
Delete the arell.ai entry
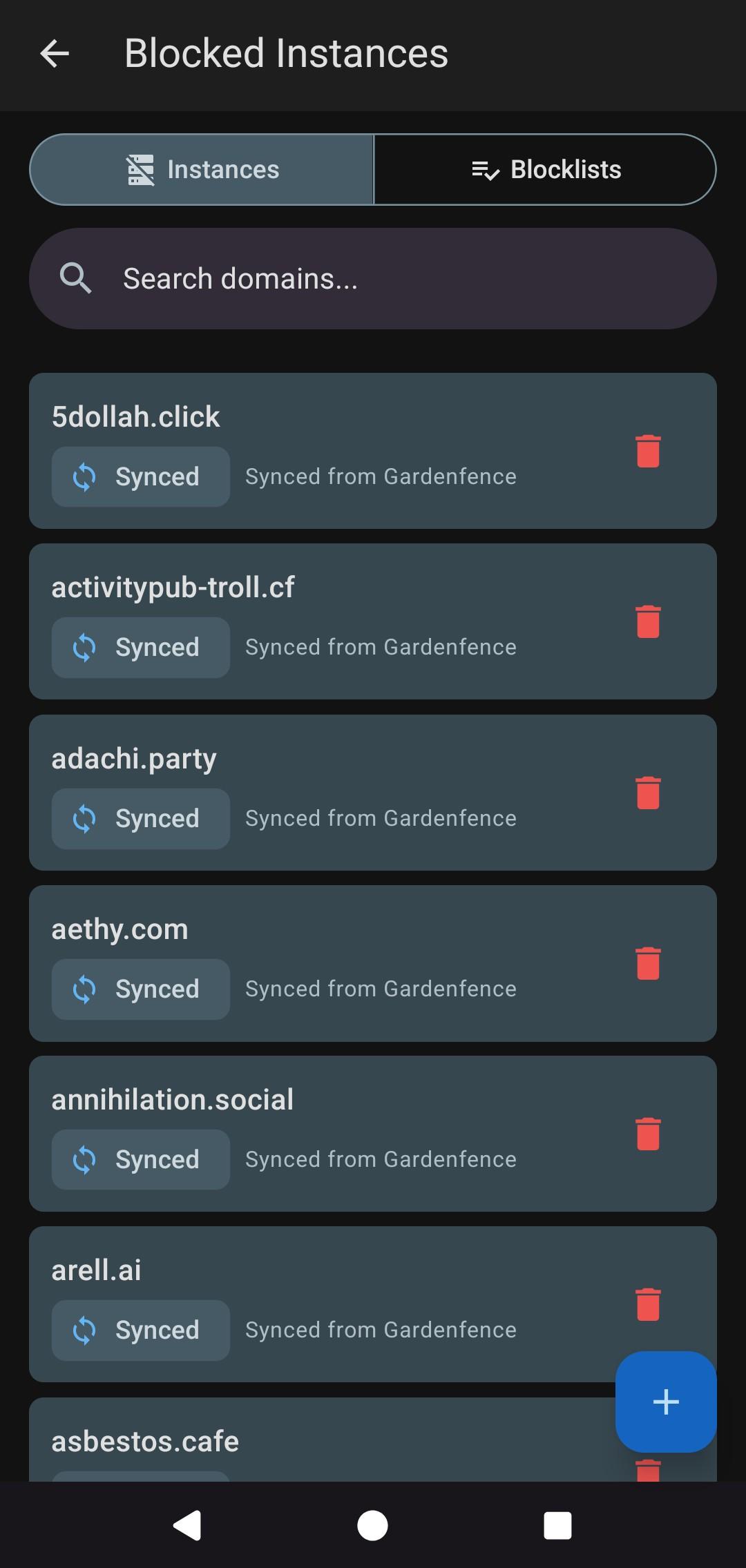(648, 1304)
